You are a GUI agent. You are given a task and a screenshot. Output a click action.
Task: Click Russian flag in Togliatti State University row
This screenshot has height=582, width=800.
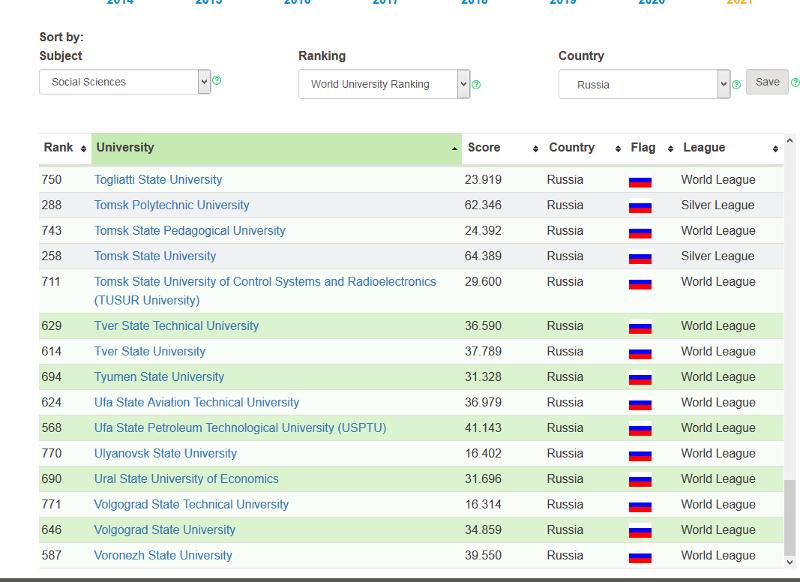(640, 181)
